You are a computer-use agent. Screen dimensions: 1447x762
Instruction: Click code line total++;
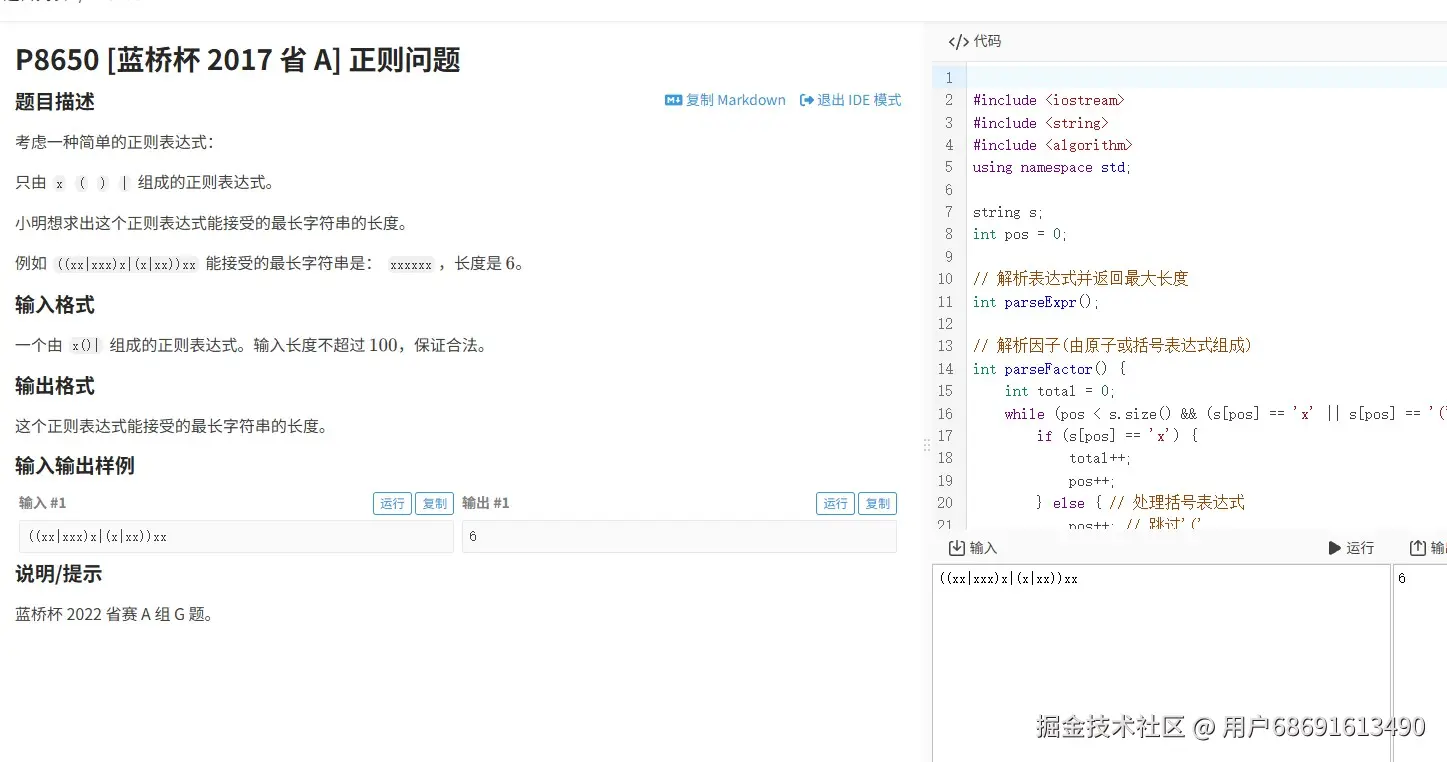(x=1100, y=458)
